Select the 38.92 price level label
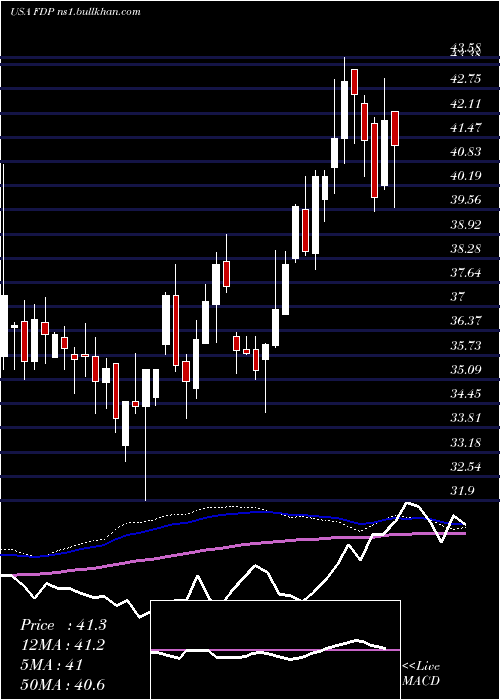The image size is (500, 700). coord(466,224)
